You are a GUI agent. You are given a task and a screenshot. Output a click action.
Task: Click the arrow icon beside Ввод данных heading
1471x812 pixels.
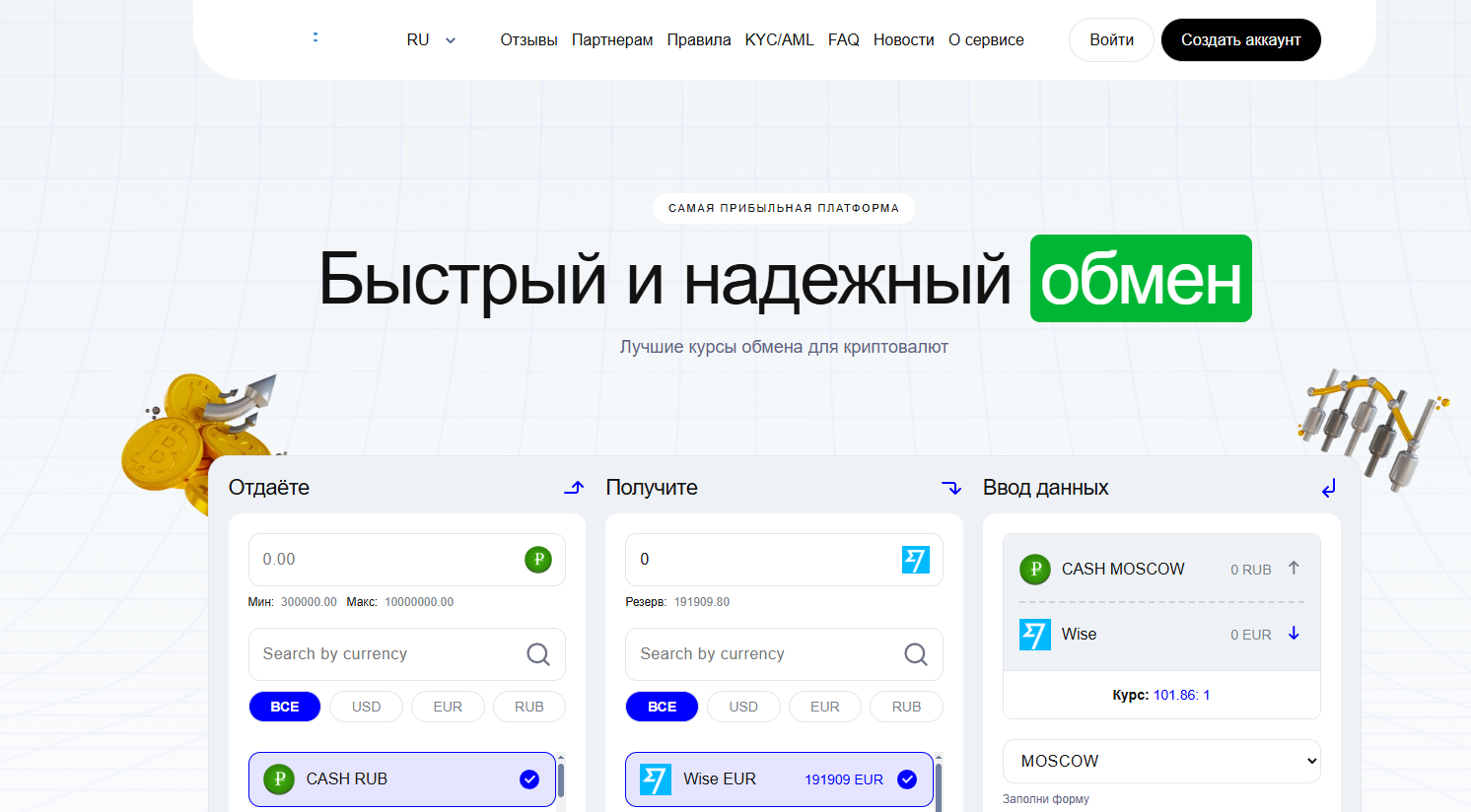click(x=1329, y=488)
